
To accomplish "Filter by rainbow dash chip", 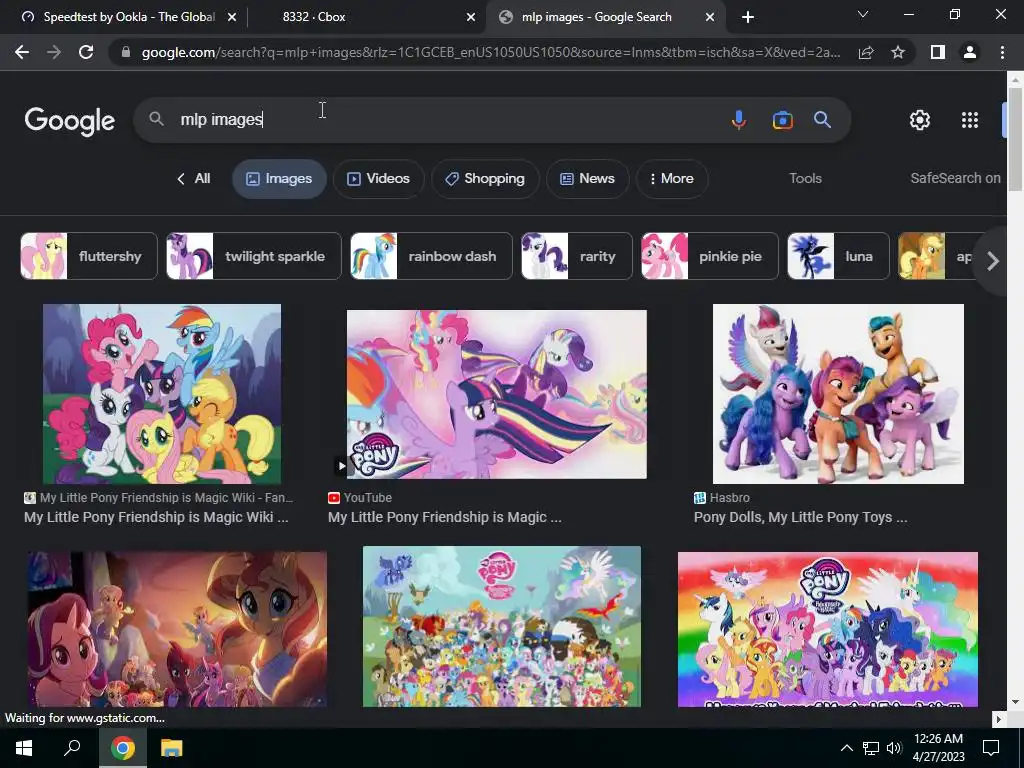I will tap(432, 256).
